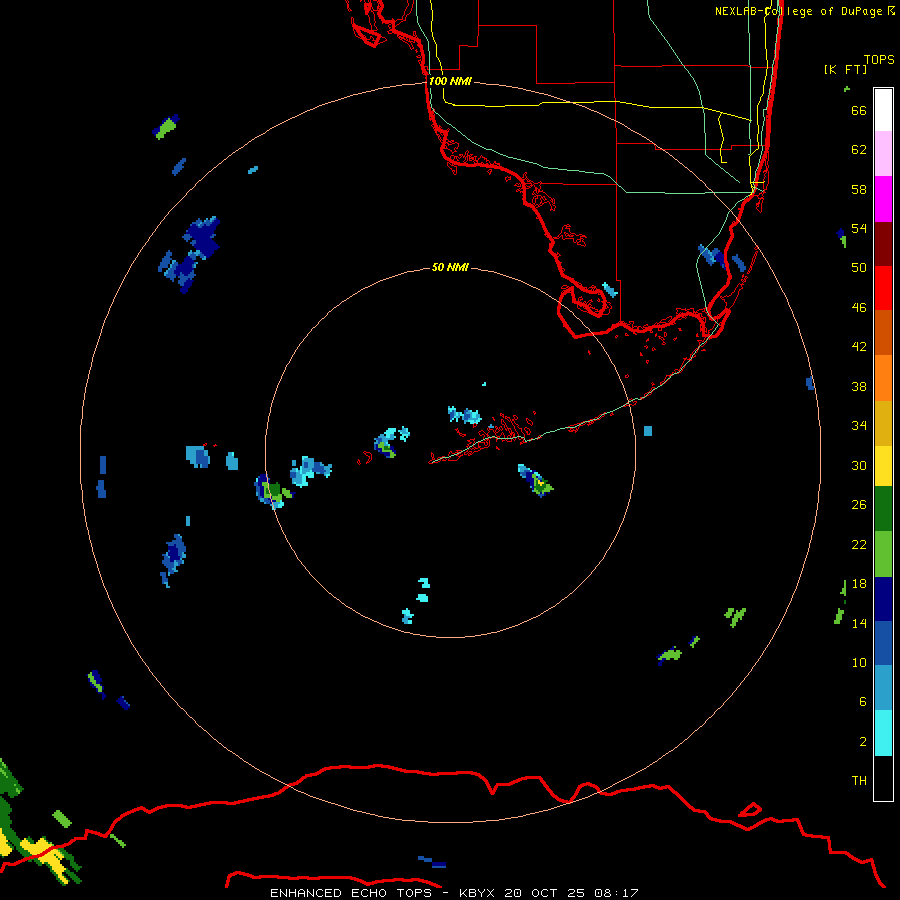Pick the black threshold swatch beside TH
900x900 pixels.
tap(883, 778)
